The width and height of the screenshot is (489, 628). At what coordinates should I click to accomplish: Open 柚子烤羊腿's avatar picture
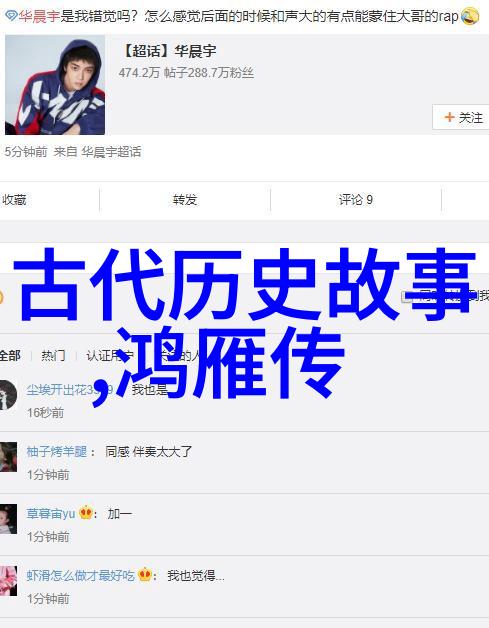(x=8, y=457)
